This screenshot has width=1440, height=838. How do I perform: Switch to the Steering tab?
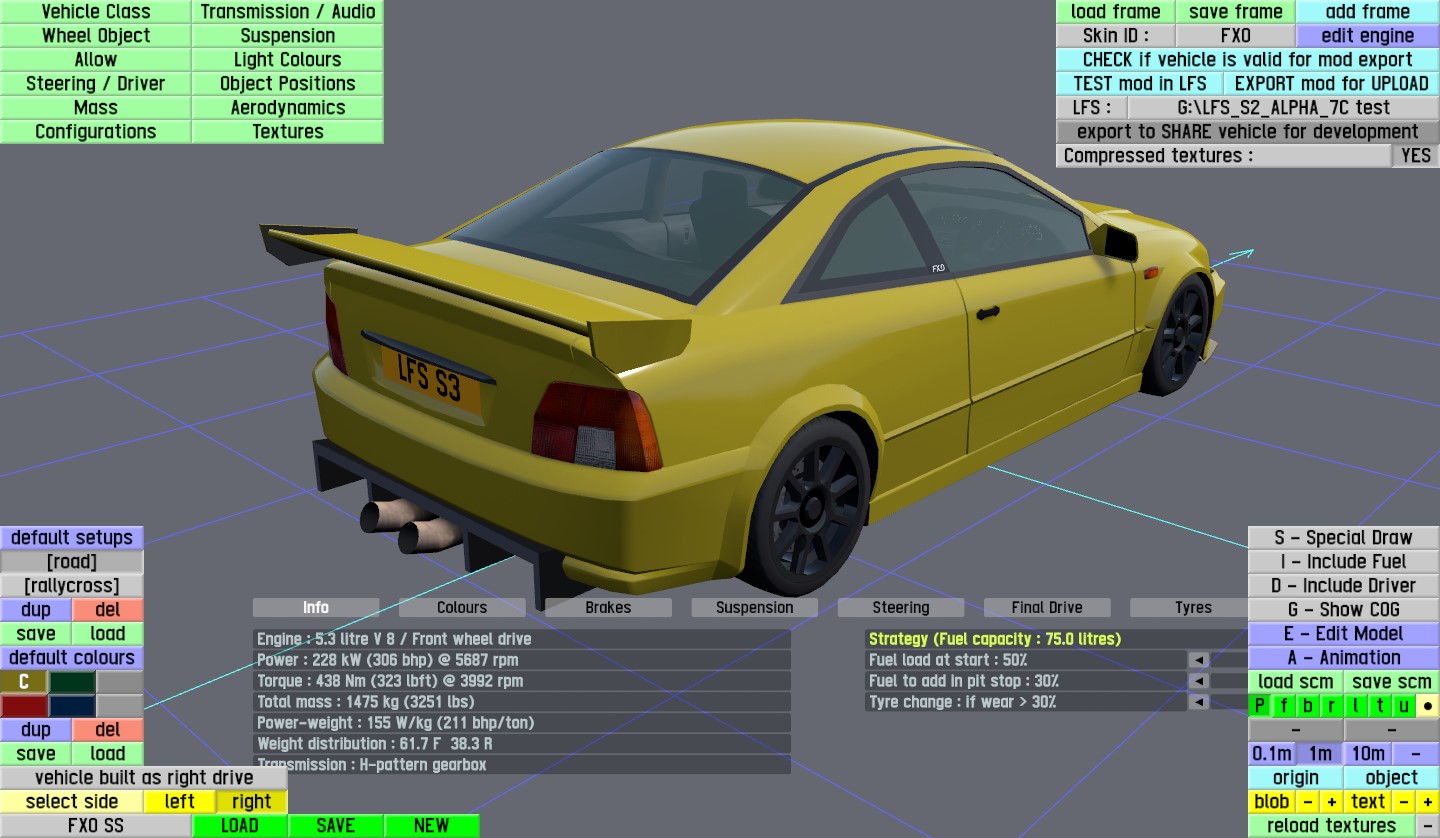901,608
